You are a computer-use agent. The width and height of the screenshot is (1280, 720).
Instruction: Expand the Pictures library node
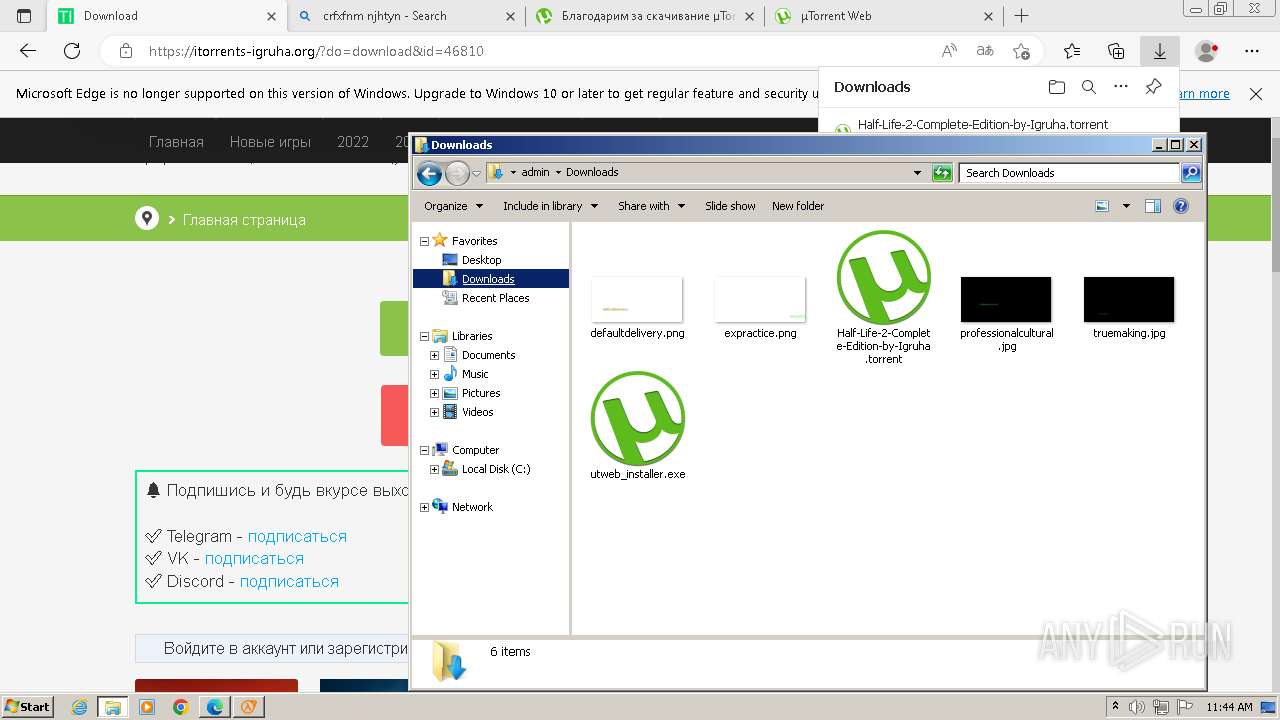(434, 393)
